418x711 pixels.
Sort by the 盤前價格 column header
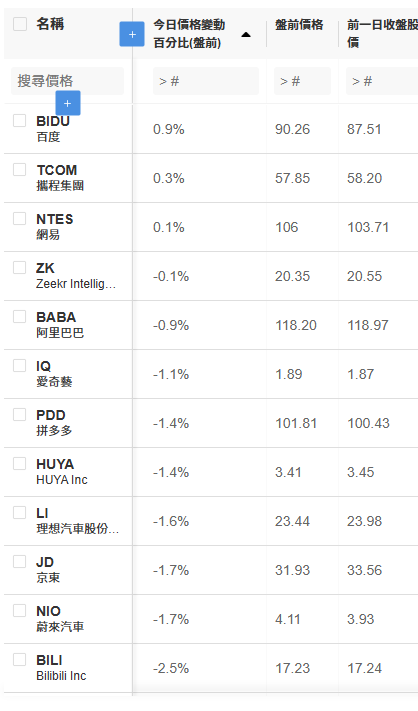pos(299,25)
